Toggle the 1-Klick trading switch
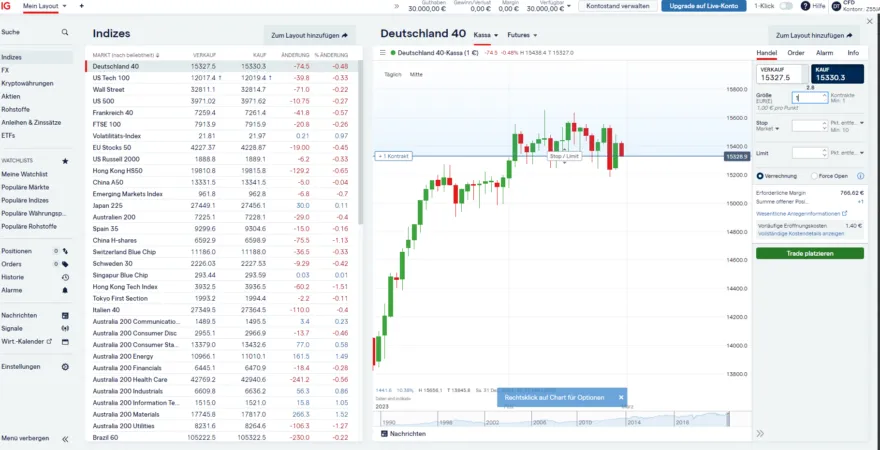This screenshot has width=880, height=450. [x=786, y=6]
